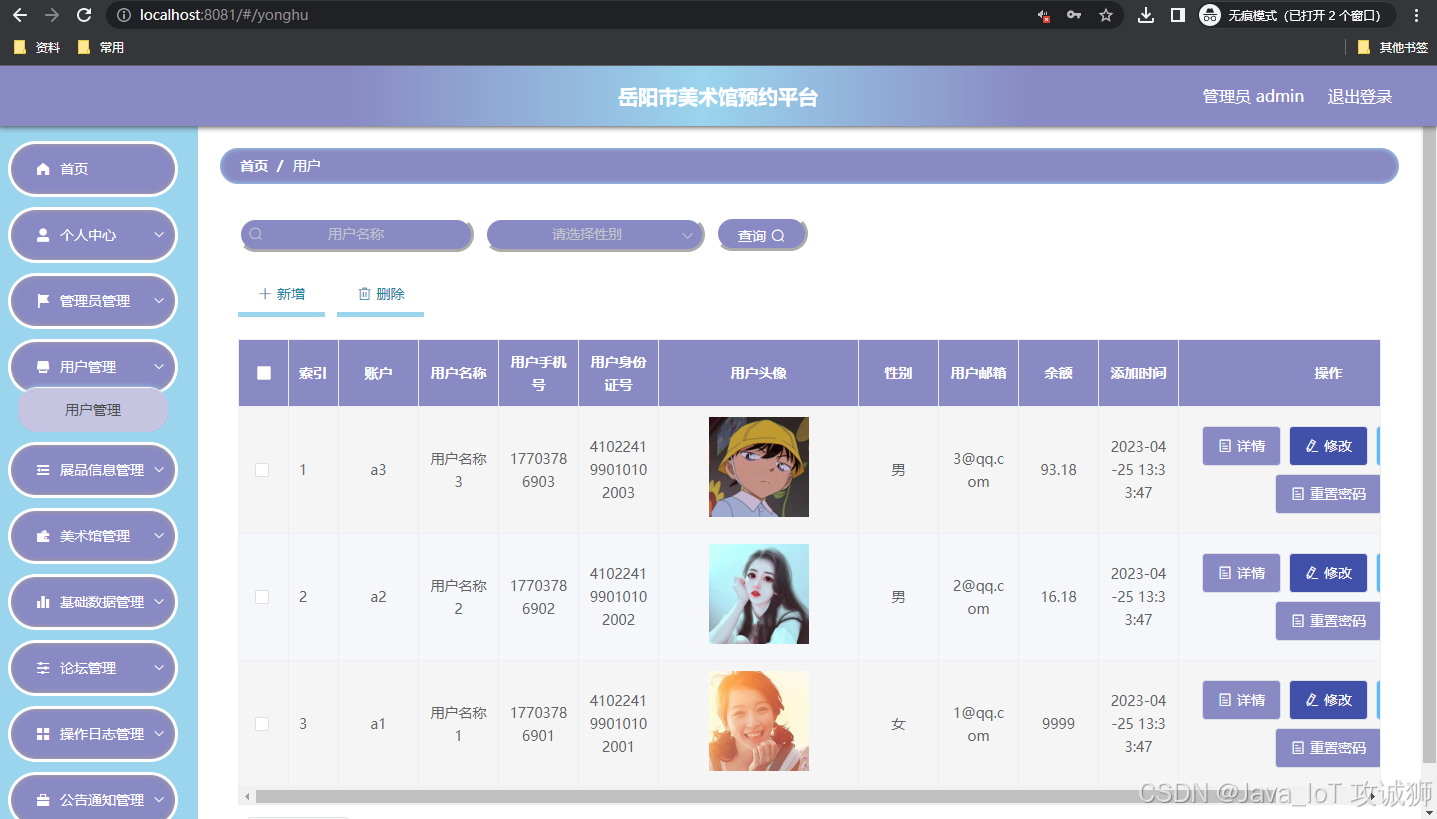Click the 用户名称 search input field
Image resolution: width=1437 pixels, height=819 pixels.
[356, 235]
